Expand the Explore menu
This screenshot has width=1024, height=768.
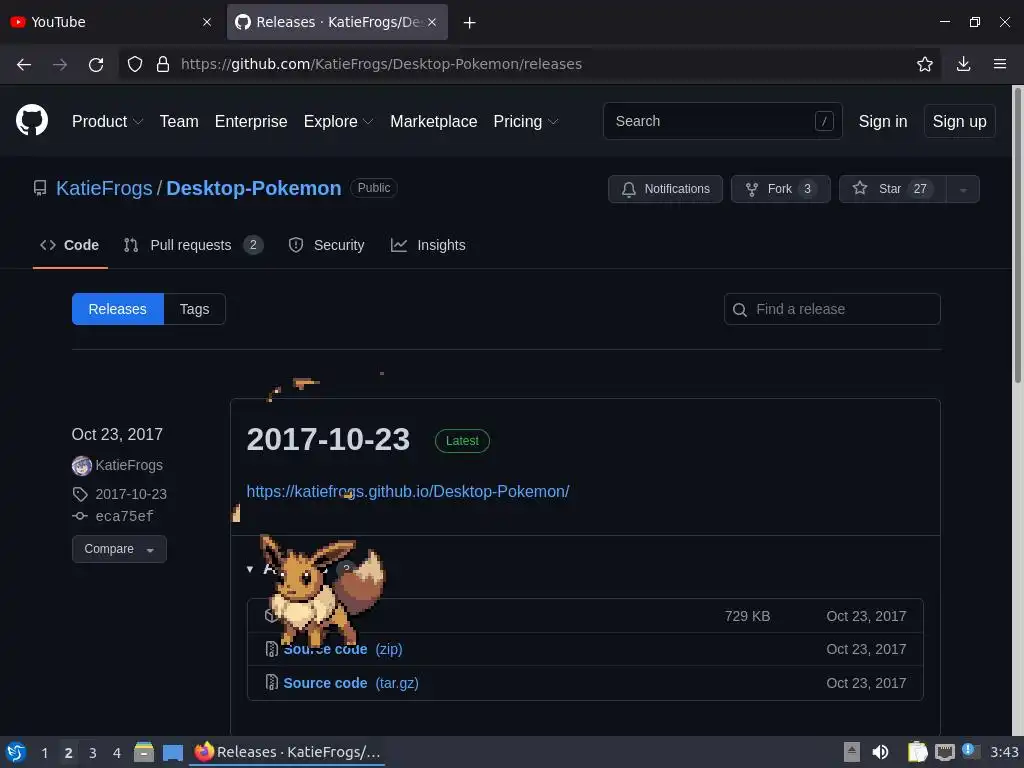pyautogui.click(x=338, y=121)
